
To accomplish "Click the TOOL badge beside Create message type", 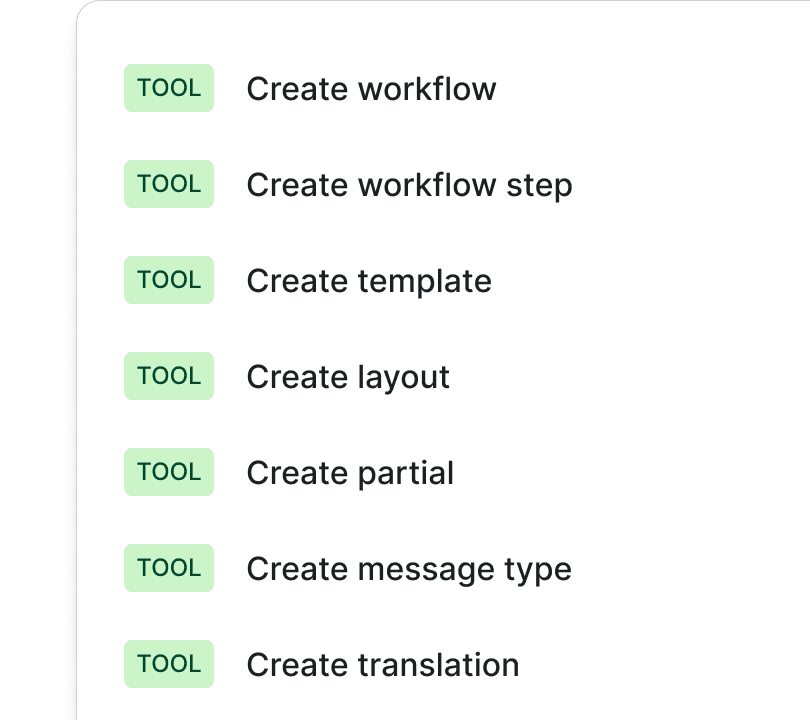I will (168, 568).
